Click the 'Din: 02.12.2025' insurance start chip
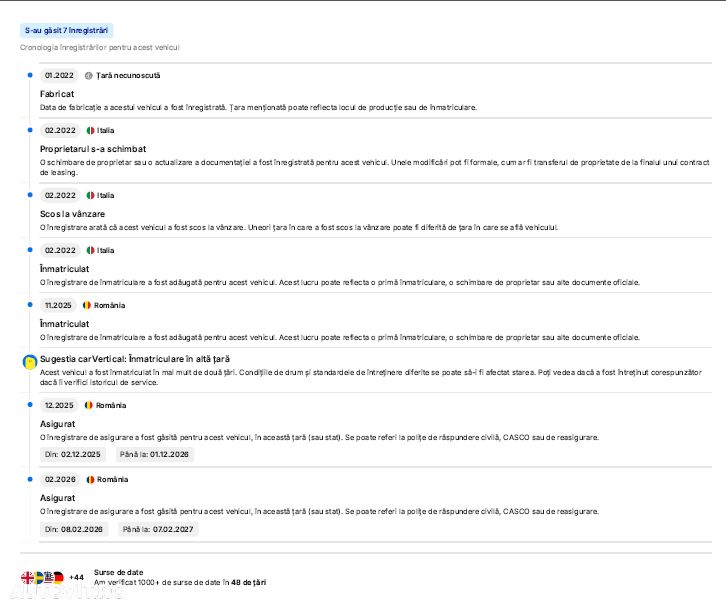Screen dimensions: 726x609 tap(73, 454)
